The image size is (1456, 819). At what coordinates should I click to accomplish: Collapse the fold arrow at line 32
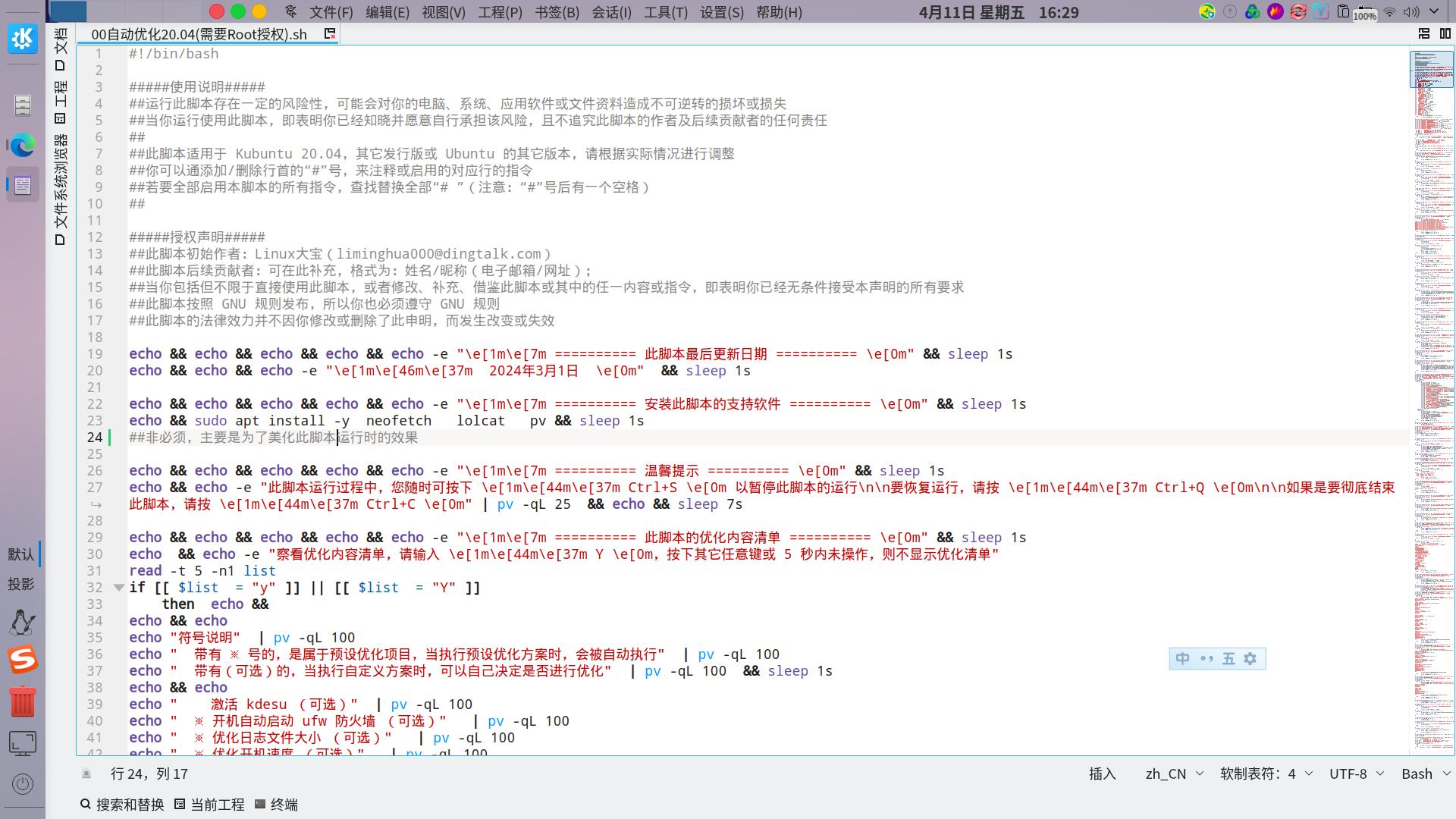point(118,588)
